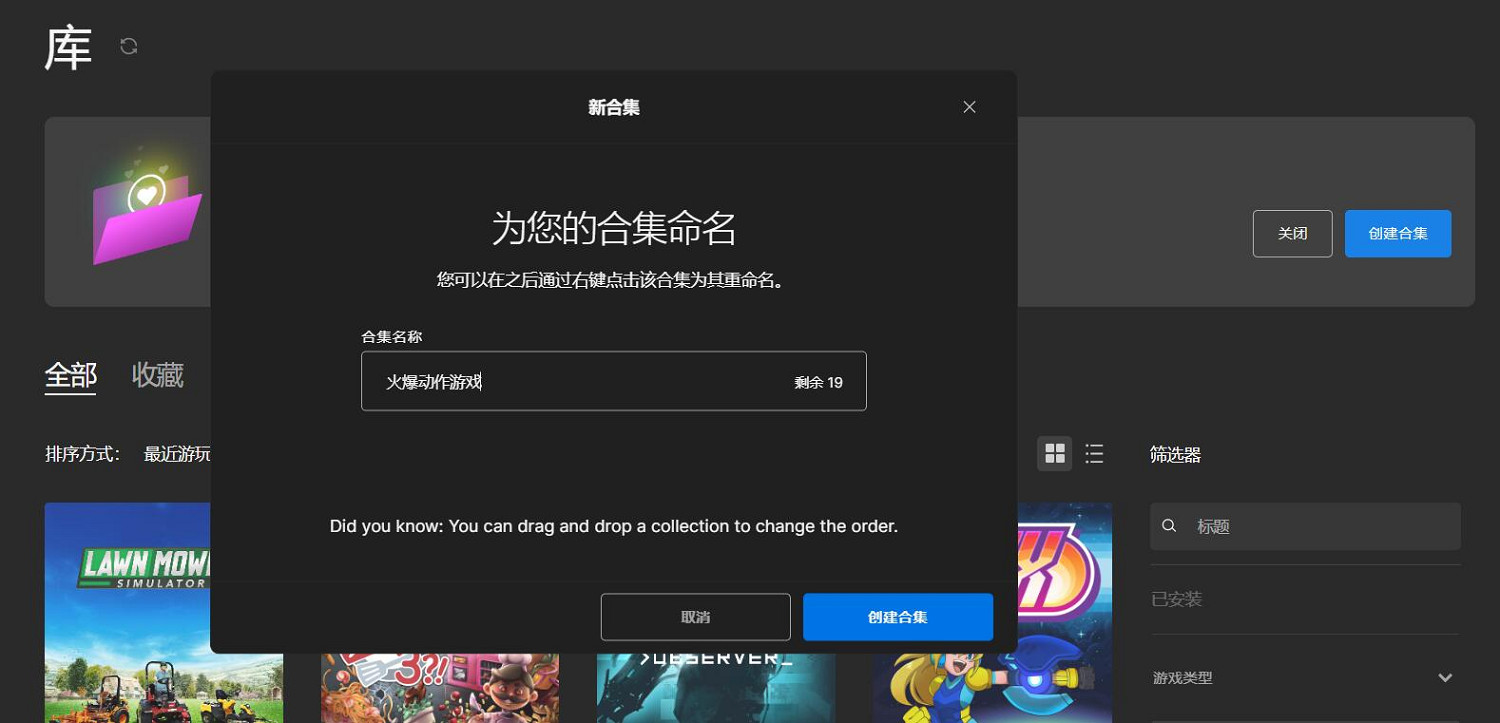Click the search magnifier in the 标题 field

(x=1169, y=525)
